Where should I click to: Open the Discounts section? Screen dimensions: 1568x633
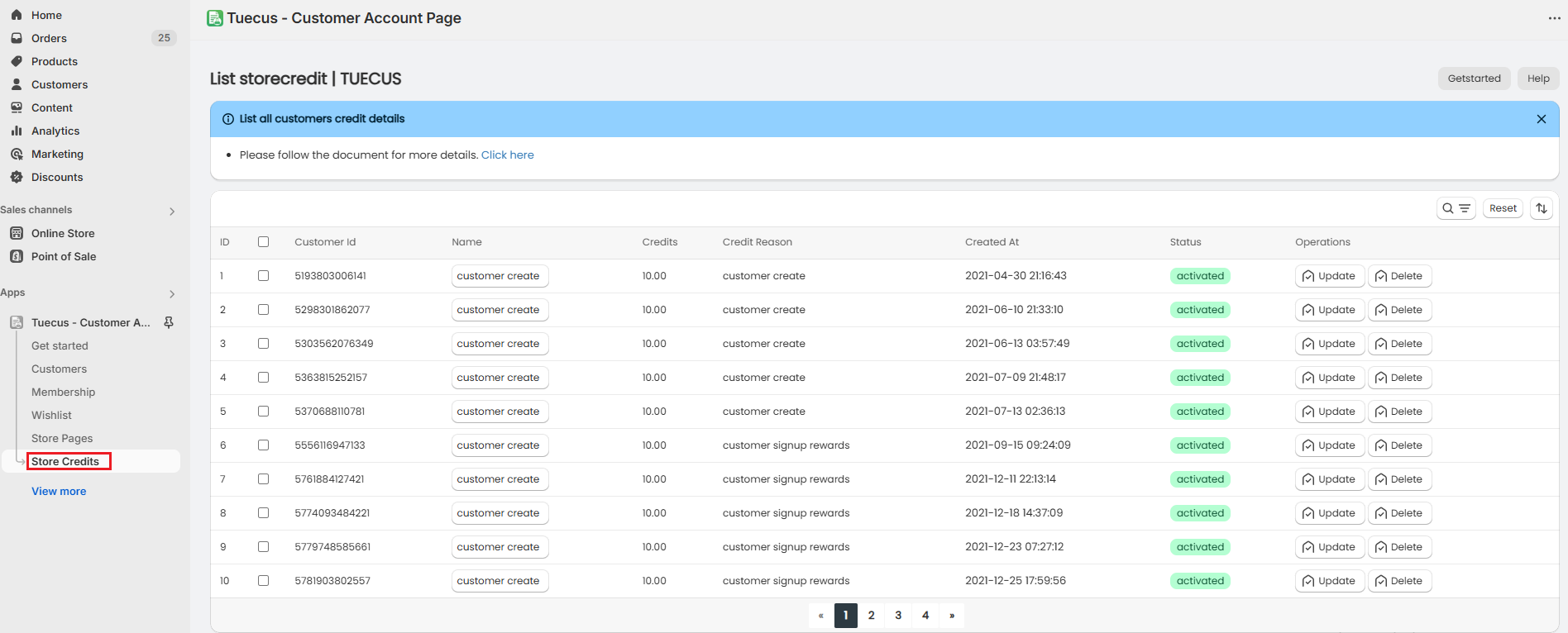pyautogui.click(x=57, y=177)
